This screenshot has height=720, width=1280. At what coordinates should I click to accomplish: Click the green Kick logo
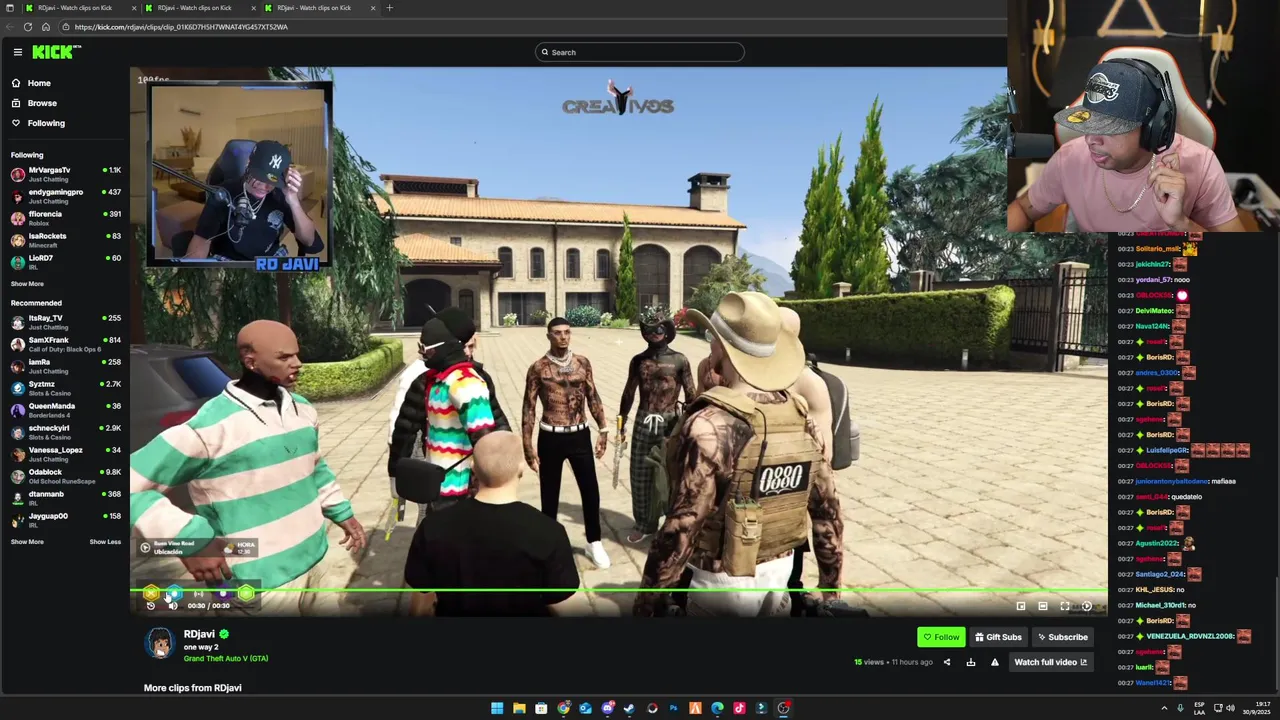[56, 52]
